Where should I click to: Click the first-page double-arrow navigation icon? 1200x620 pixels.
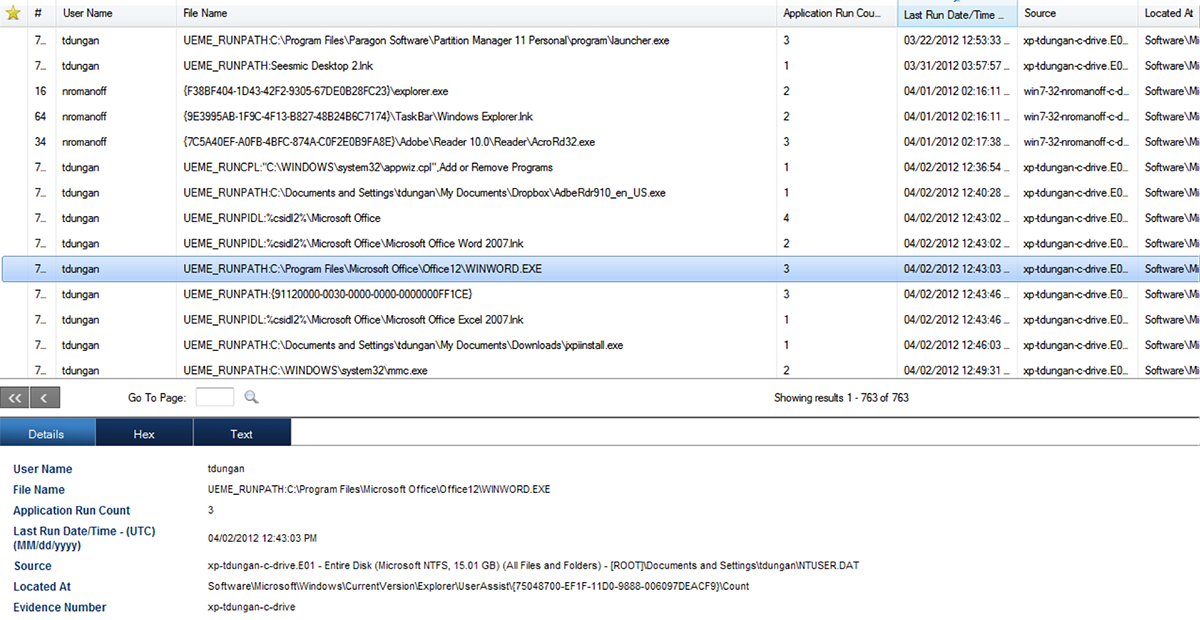tap(15, 397)
